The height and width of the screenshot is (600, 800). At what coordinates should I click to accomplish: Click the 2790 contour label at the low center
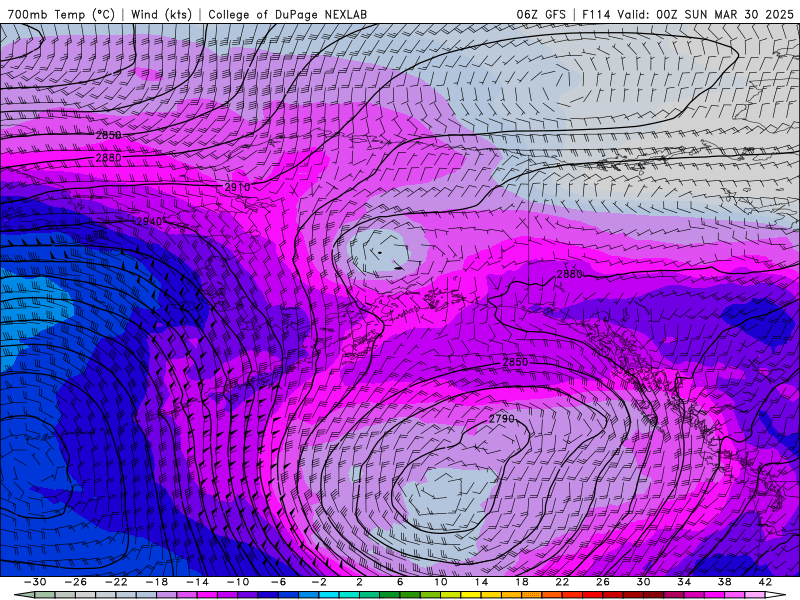pyautogui.click(x=502, y=418)
